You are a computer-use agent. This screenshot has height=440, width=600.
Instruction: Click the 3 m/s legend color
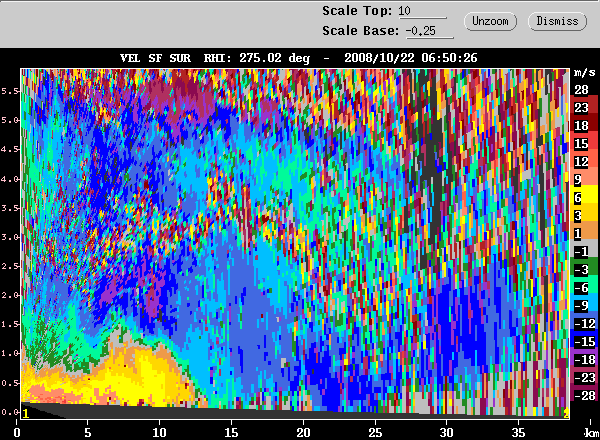[x=584, y=216]
